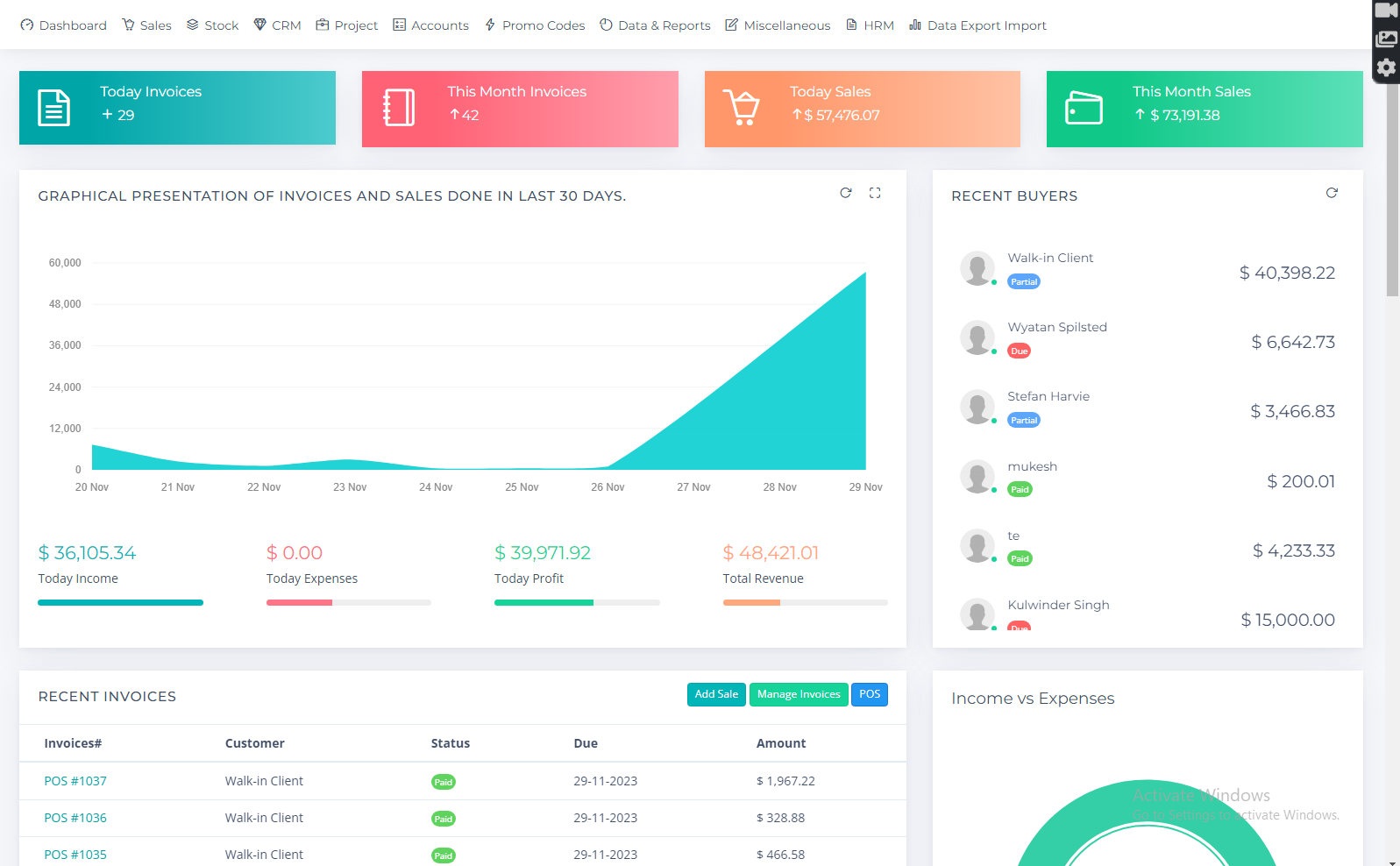Refresh the Recent Buyers panel

point(1332,193)
